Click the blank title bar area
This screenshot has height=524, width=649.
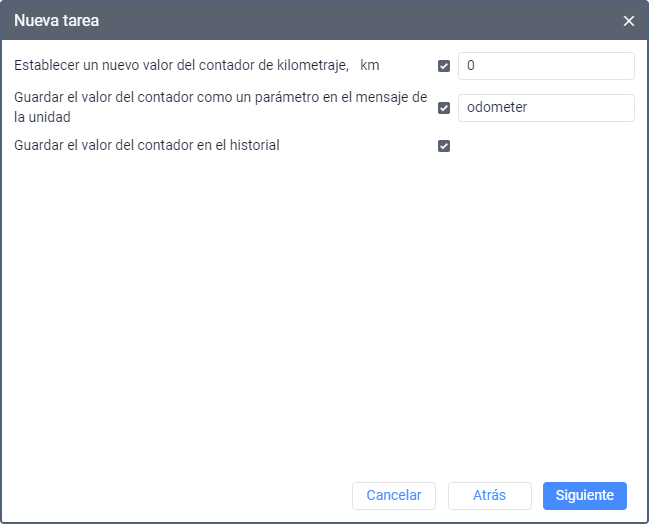point(350,20)
